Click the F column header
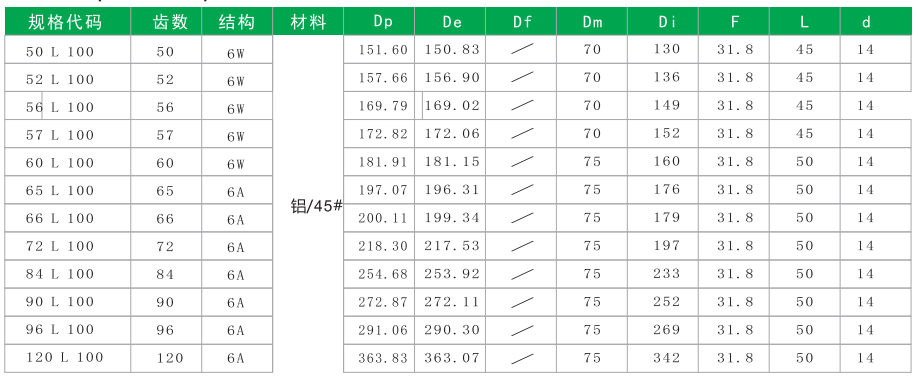The width and height of the screenshot is (918, 378). (x=734, y=22)
